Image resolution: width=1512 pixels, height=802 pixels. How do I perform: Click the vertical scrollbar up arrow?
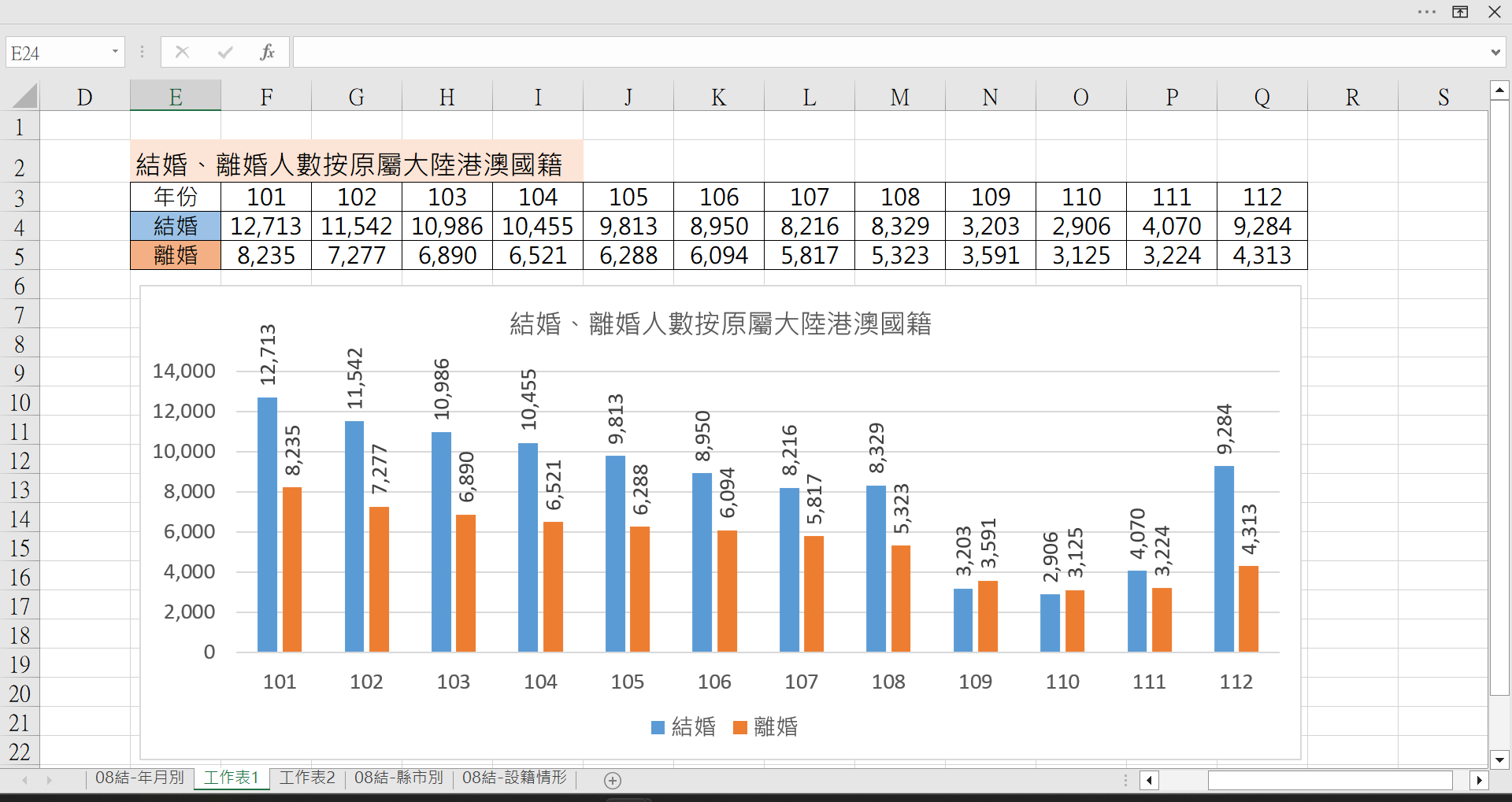1499,91
